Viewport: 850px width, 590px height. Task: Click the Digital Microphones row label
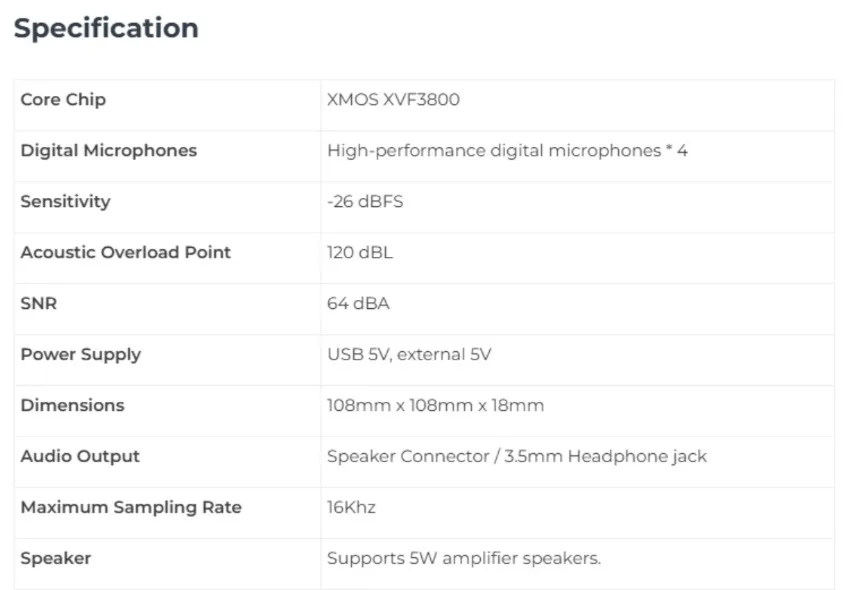[108, 151]
